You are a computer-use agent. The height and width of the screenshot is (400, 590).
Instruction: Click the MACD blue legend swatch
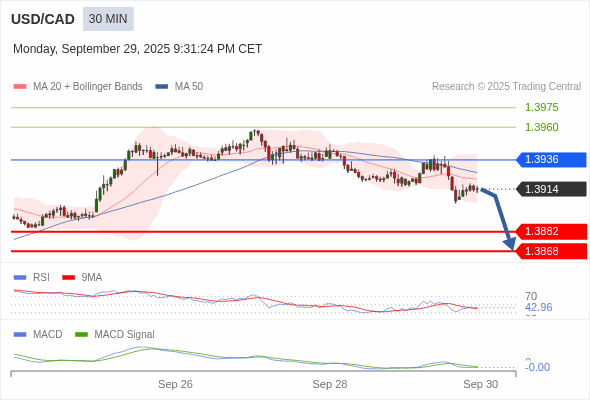point(20,335)
